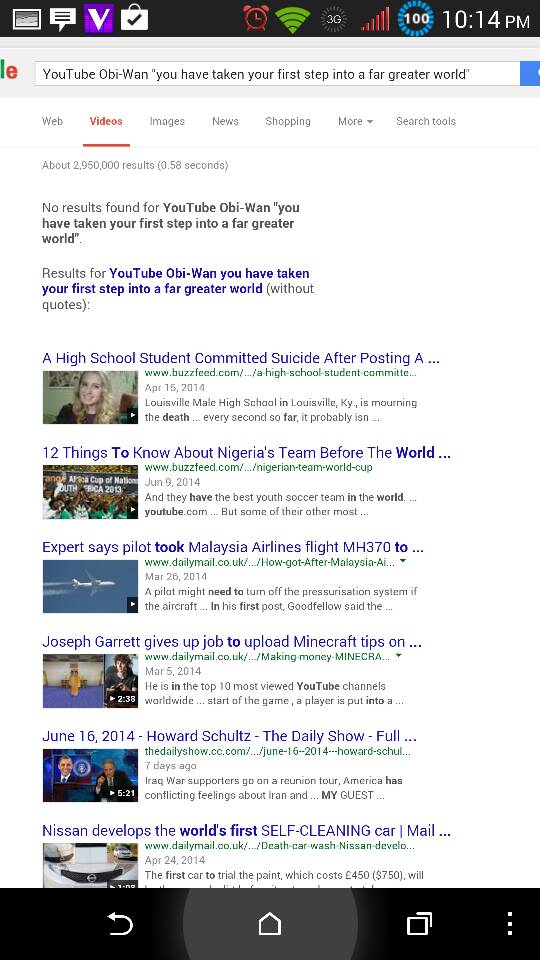
Task: Open the Nigeria's Team World Cup result
Action: coord(246,453)
